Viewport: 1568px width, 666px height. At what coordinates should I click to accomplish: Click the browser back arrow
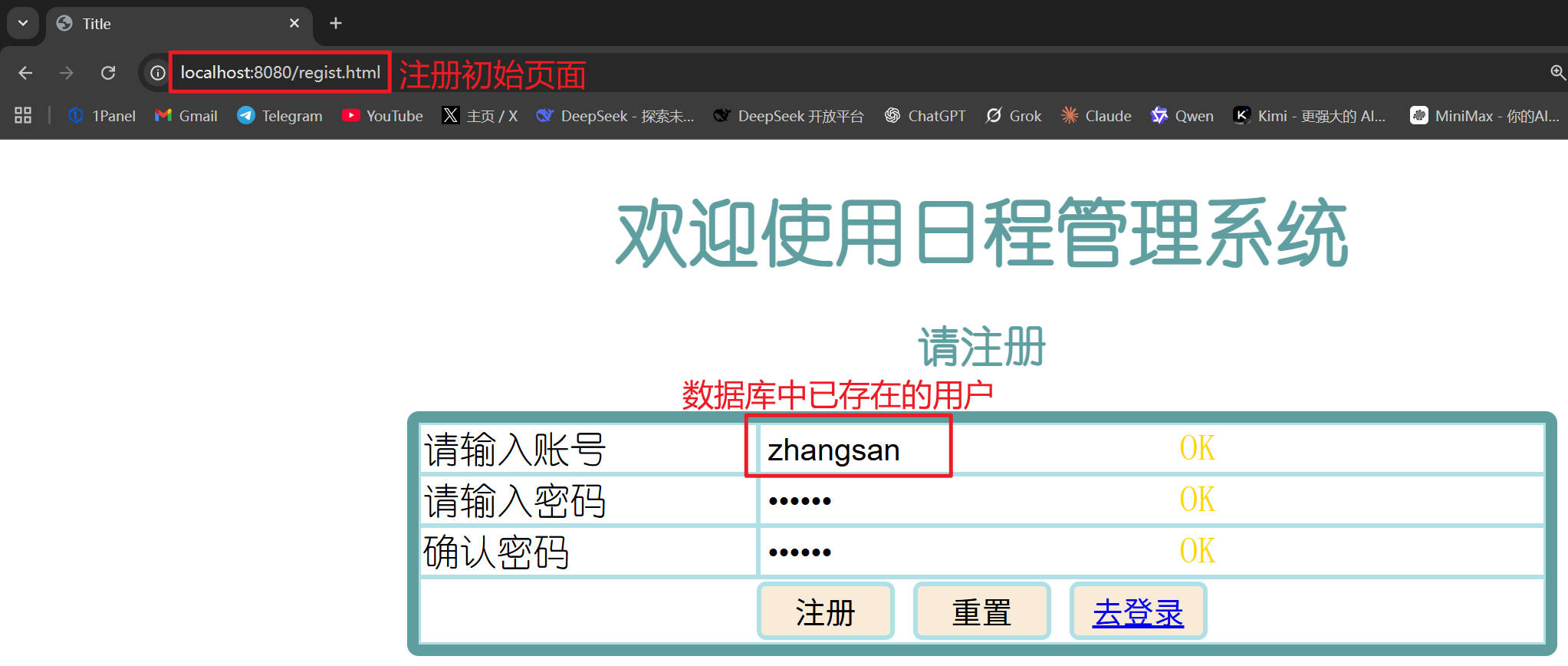(25, 73)
